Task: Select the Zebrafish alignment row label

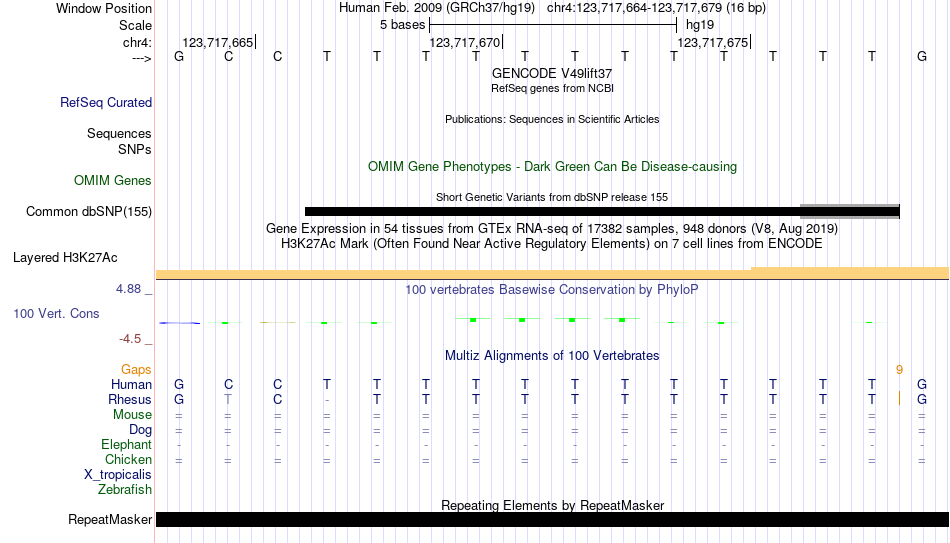Action: [x=125, y=490]
